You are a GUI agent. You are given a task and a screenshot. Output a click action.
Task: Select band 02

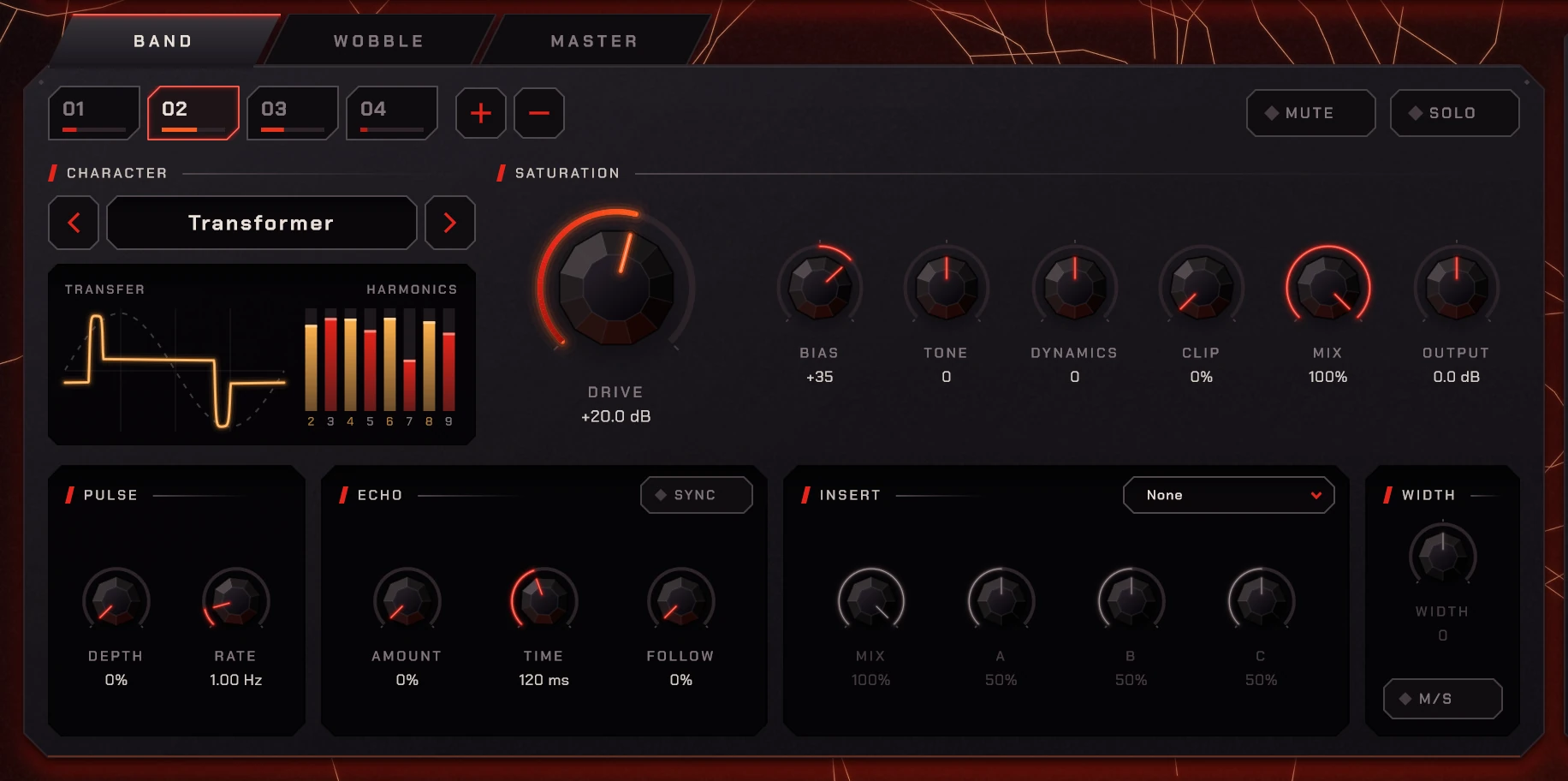(193, 113)
